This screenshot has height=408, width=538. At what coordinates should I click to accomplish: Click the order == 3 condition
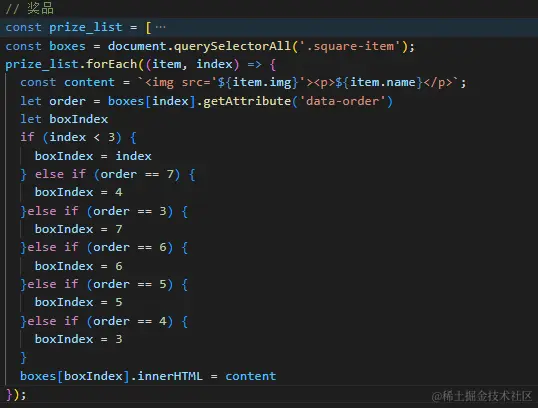tap(130, 211)
